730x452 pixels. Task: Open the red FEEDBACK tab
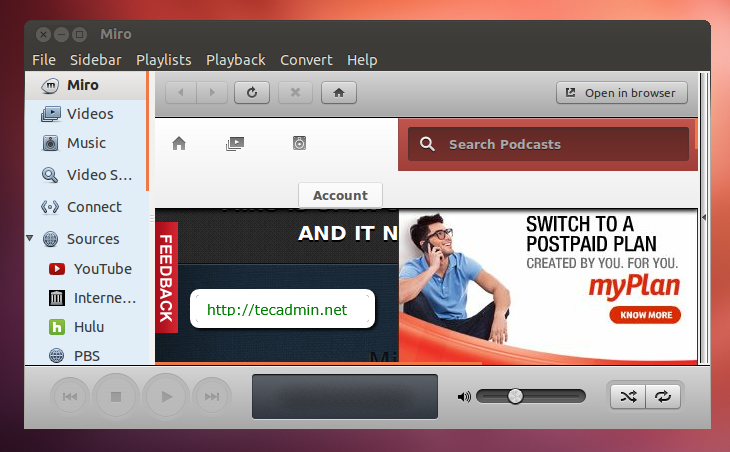click(x=166, y=278)
